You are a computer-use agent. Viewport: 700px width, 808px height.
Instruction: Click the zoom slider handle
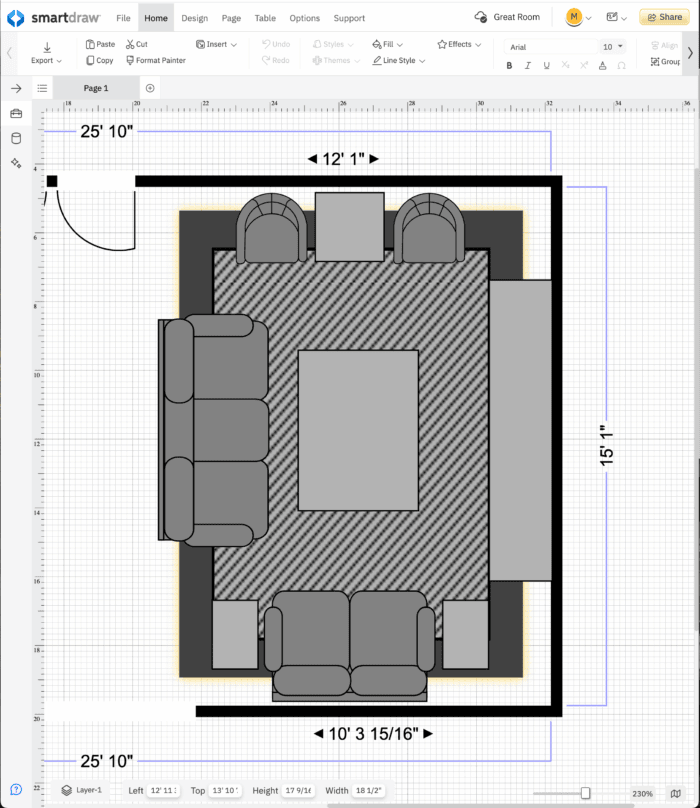tap(585, 793)
